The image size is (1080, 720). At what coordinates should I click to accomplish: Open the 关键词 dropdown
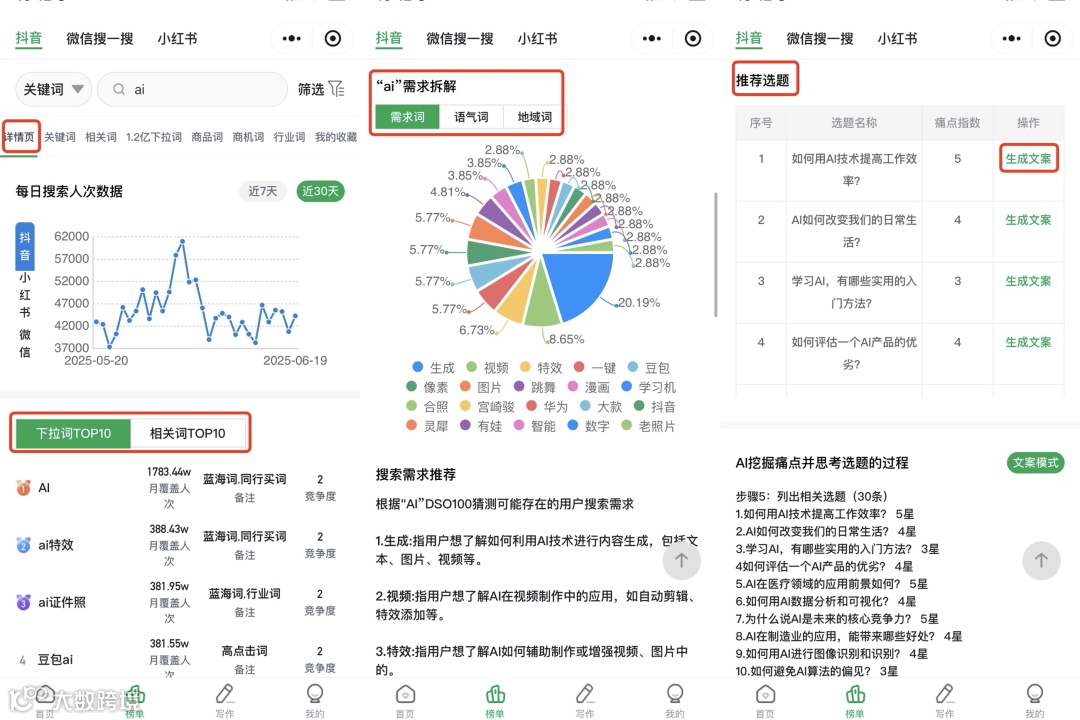[53, 89]
